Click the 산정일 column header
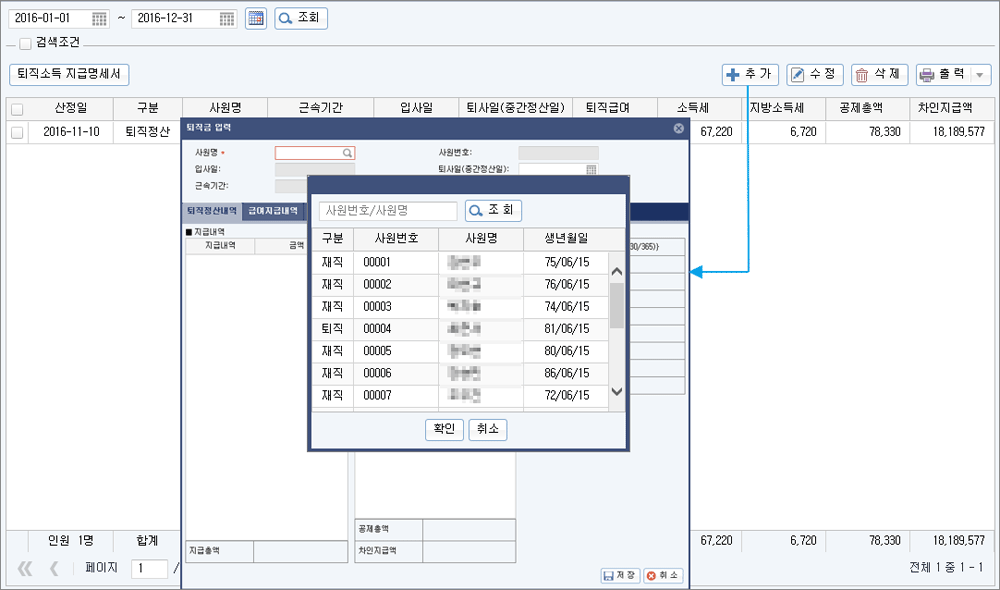Viewport: 1000px width, 590px height. (71, 108)
